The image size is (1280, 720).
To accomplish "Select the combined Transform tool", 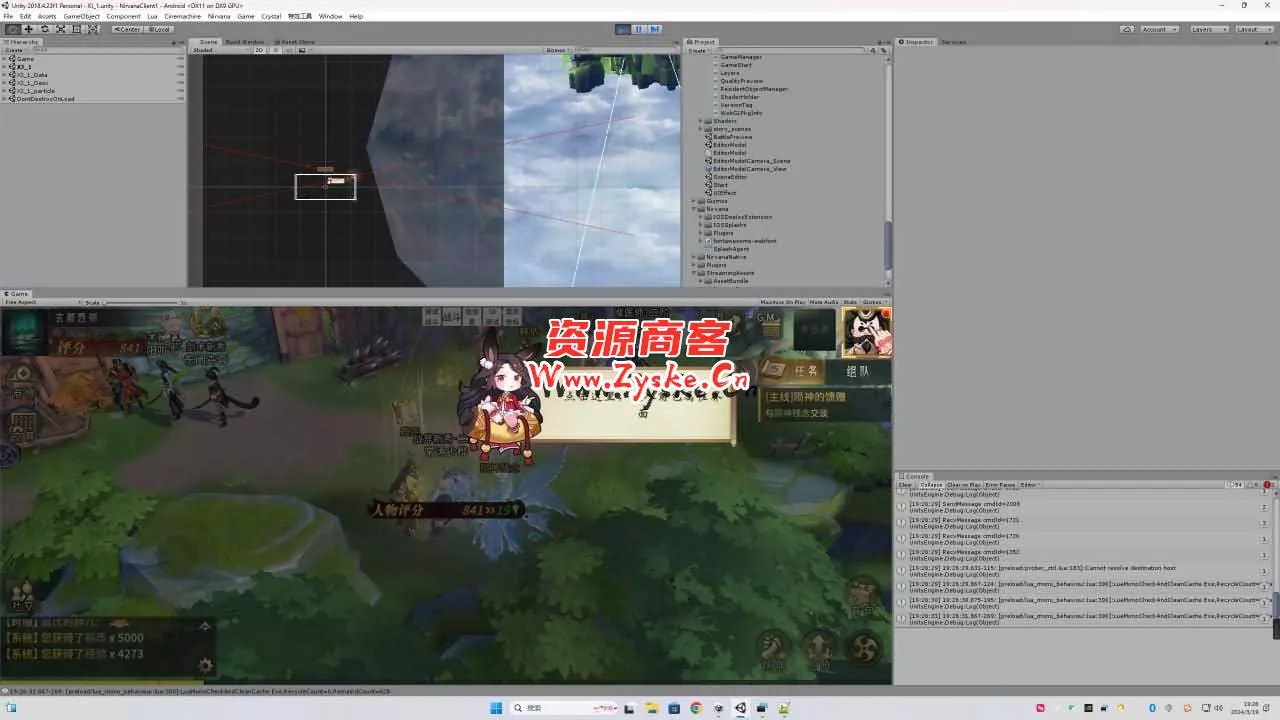I will [x=93, y=29].
